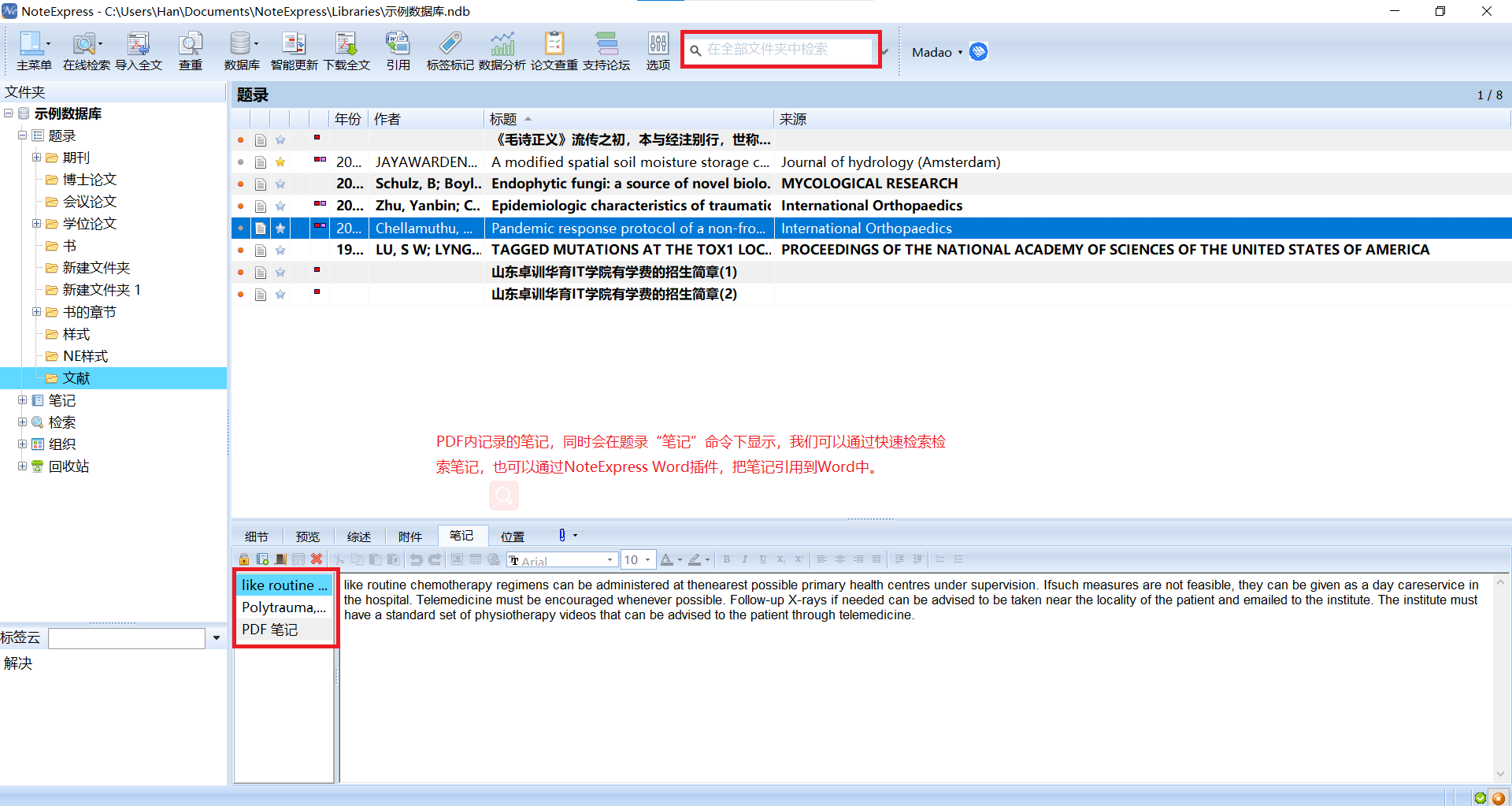The width and height of the screenshot is (1512, 806).
Task: Toggle italic formatting in note editor
Action: click(745, 559)
